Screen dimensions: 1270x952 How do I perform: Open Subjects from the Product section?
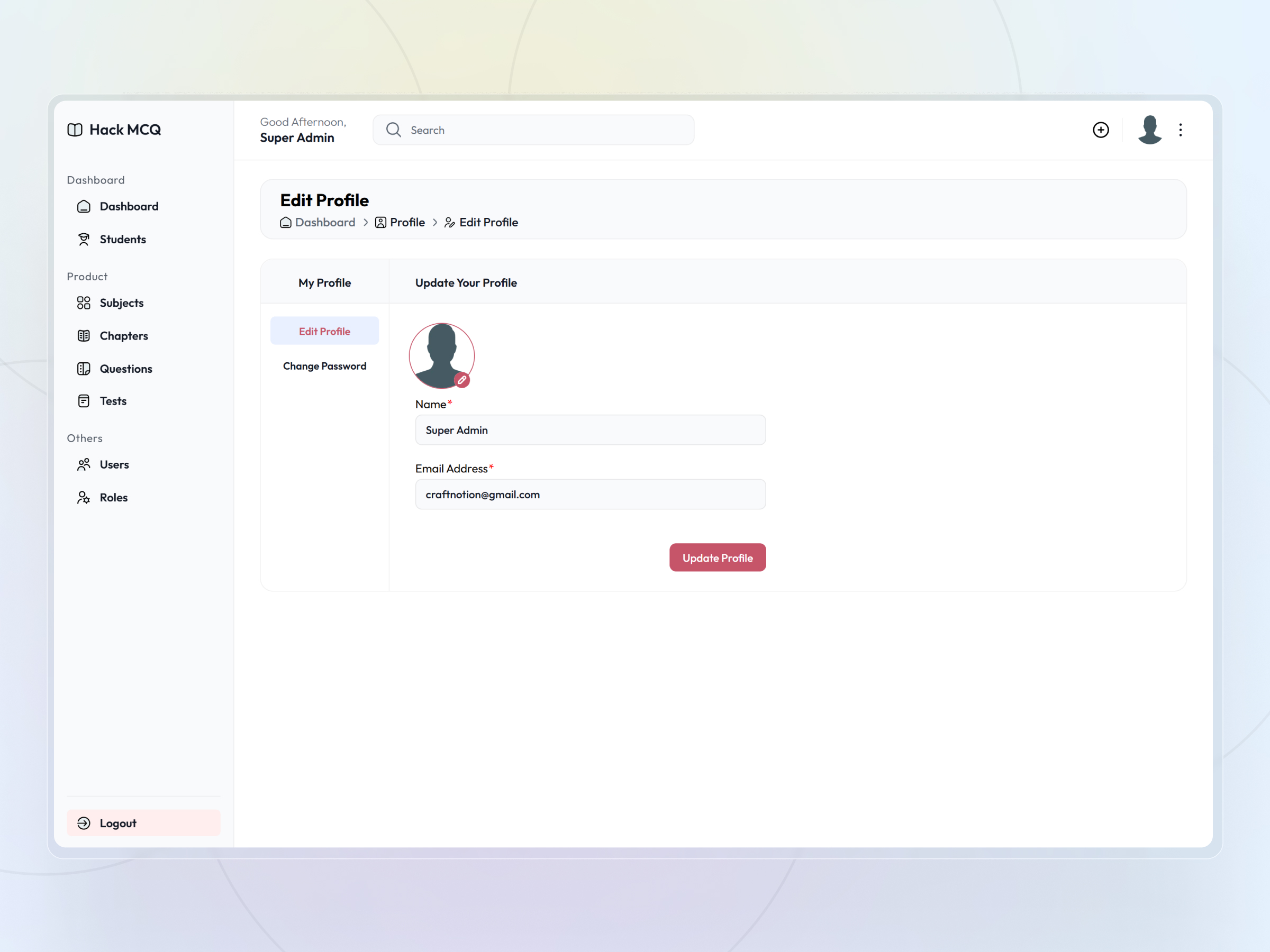coord(121,303)
